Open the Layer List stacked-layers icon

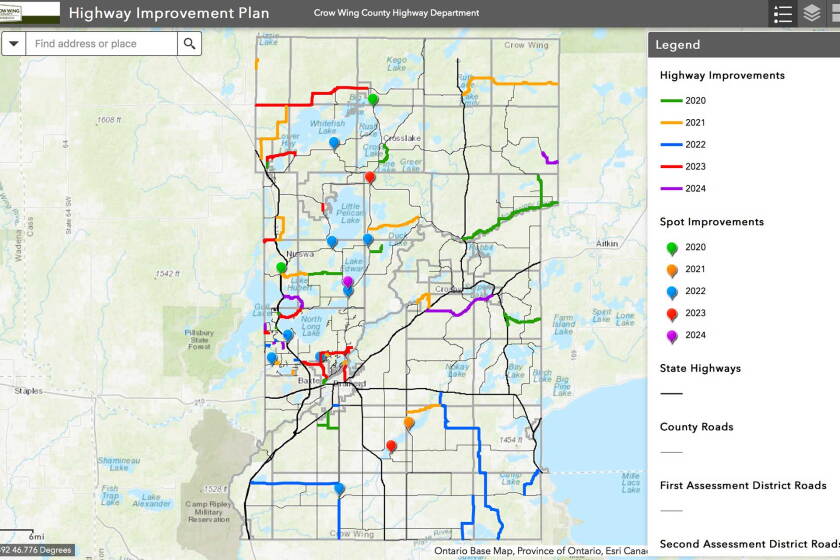[812, 13]
